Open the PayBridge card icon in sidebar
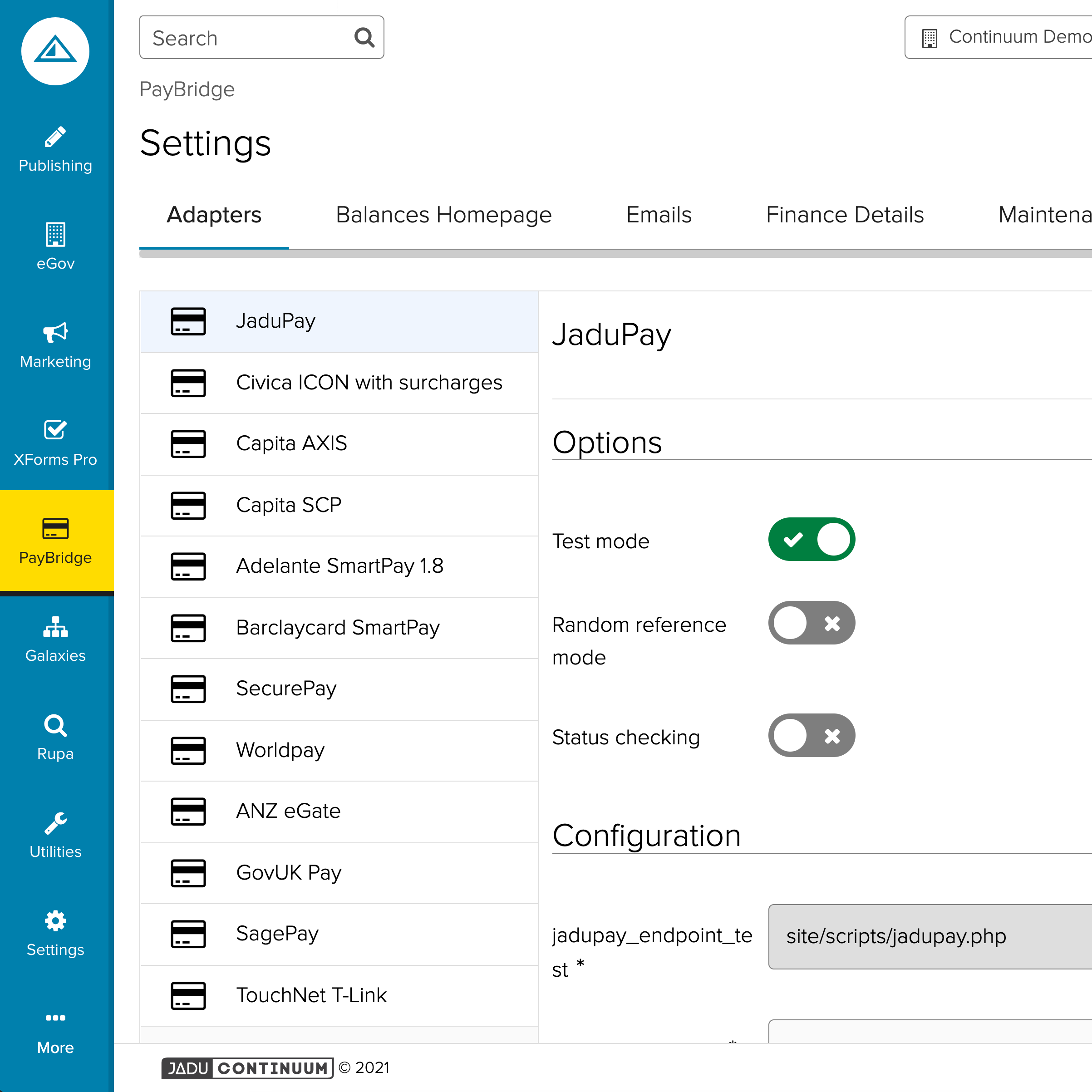Image resolution: width=1092 pixels, height=1092 pixels. [x=55, y=528]
